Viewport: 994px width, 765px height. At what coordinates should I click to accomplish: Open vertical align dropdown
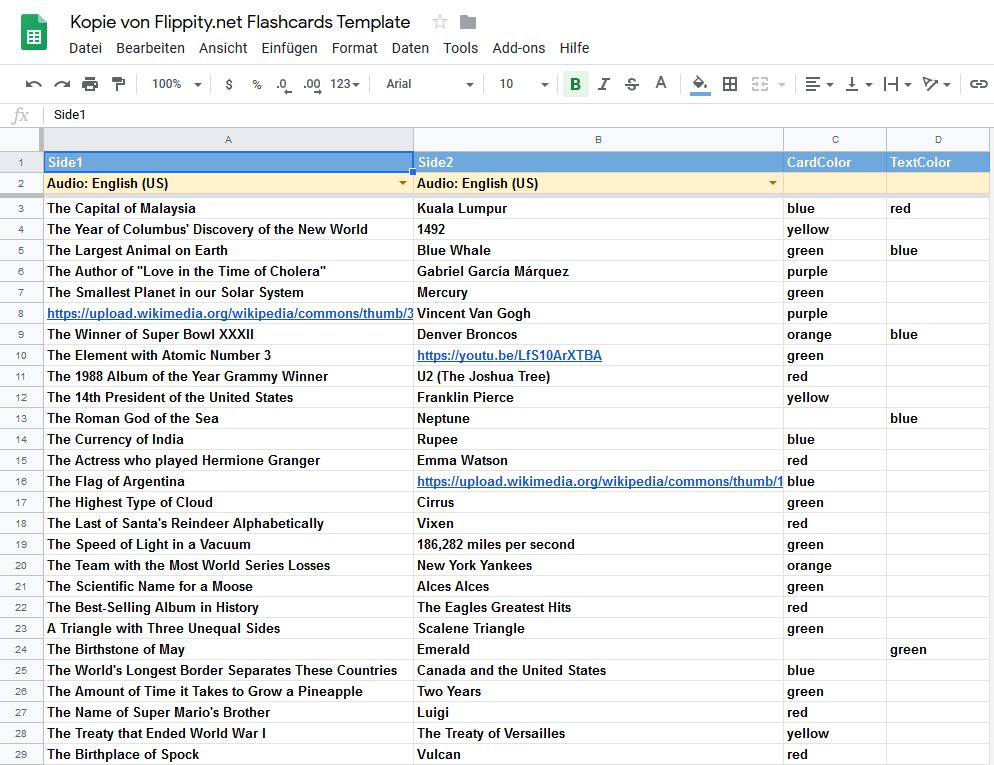point(859,84)
